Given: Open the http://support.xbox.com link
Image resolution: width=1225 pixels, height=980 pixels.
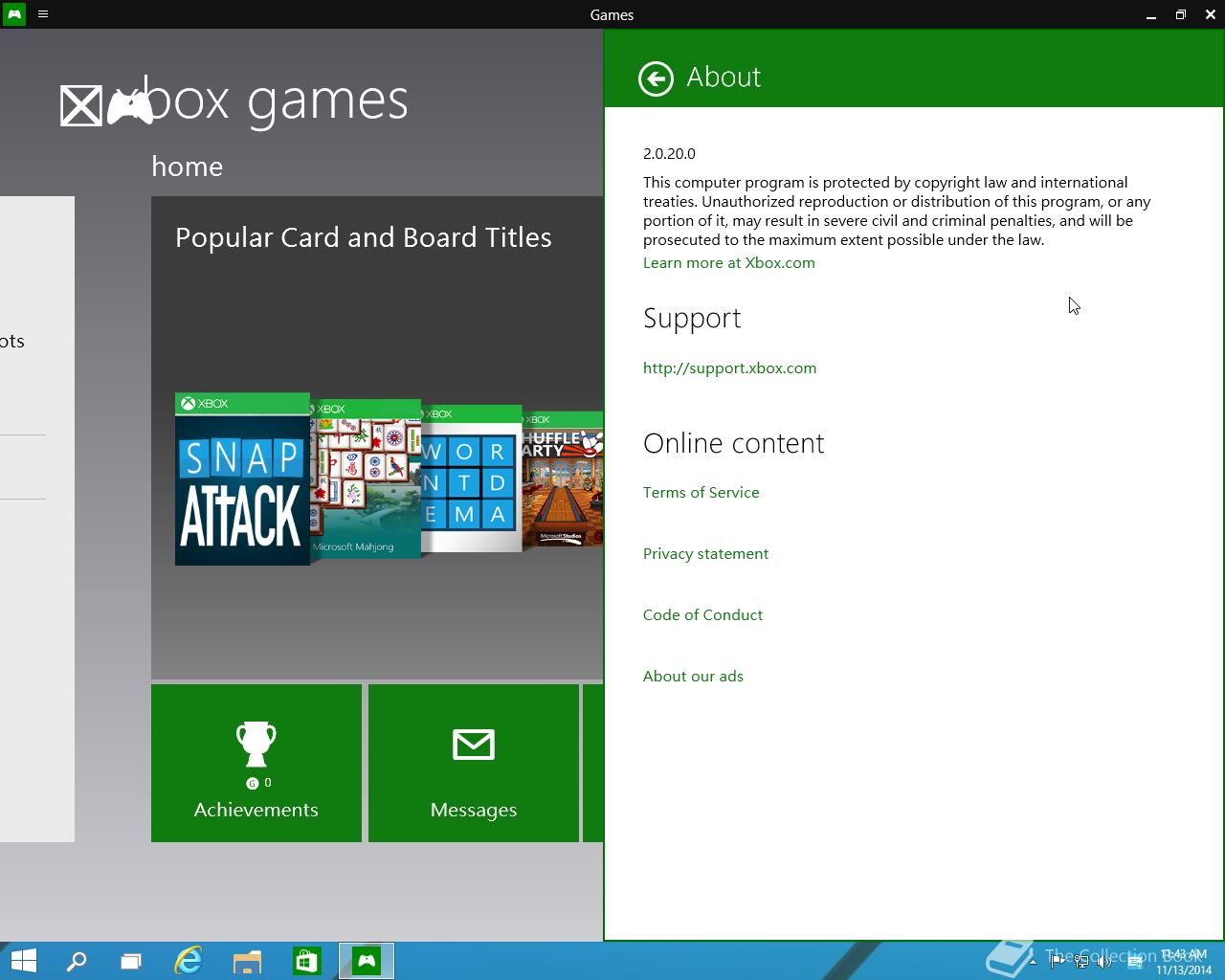Looking at the screenshot, I should [730, 368].
